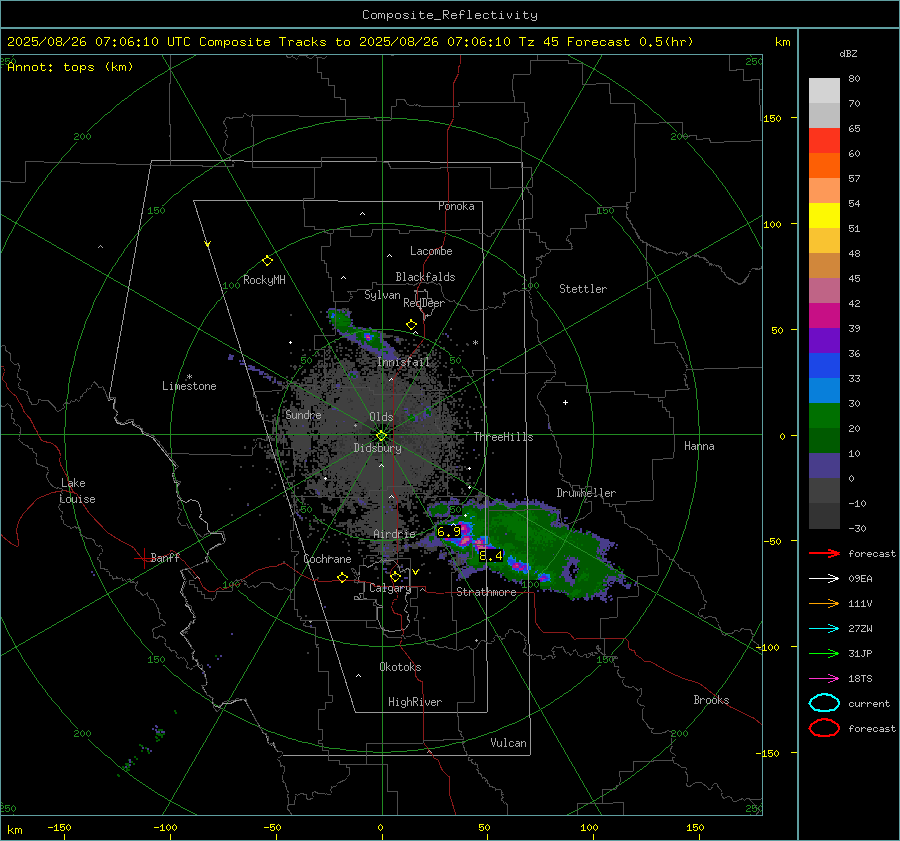900x841 pixels.
Task: Select the tan 45–48 dBZ swatch
Action: point(824,266)
